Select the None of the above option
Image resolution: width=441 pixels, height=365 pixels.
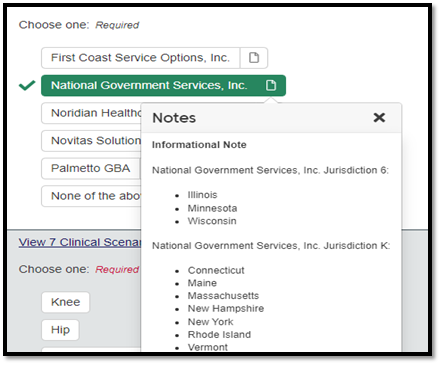[91, 196]
